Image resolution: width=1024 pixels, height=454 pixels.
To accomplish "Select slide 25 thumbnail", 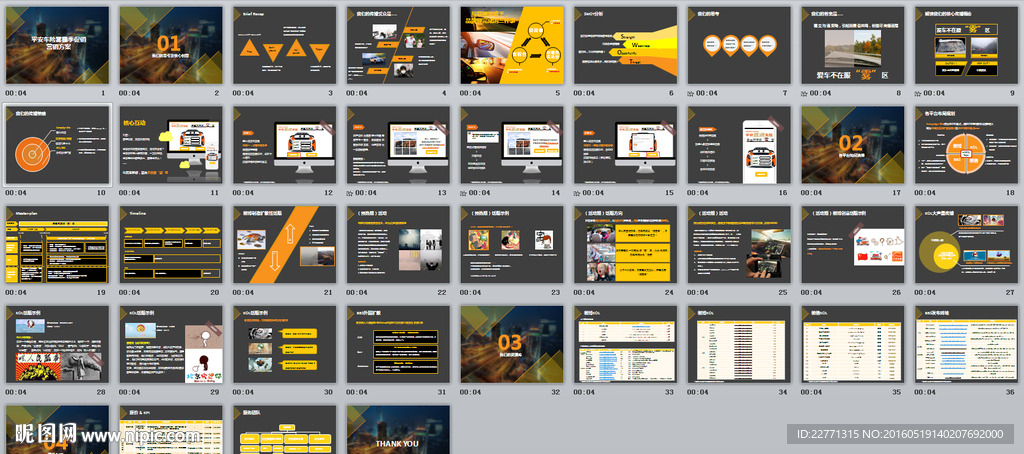I will [739, 244].
